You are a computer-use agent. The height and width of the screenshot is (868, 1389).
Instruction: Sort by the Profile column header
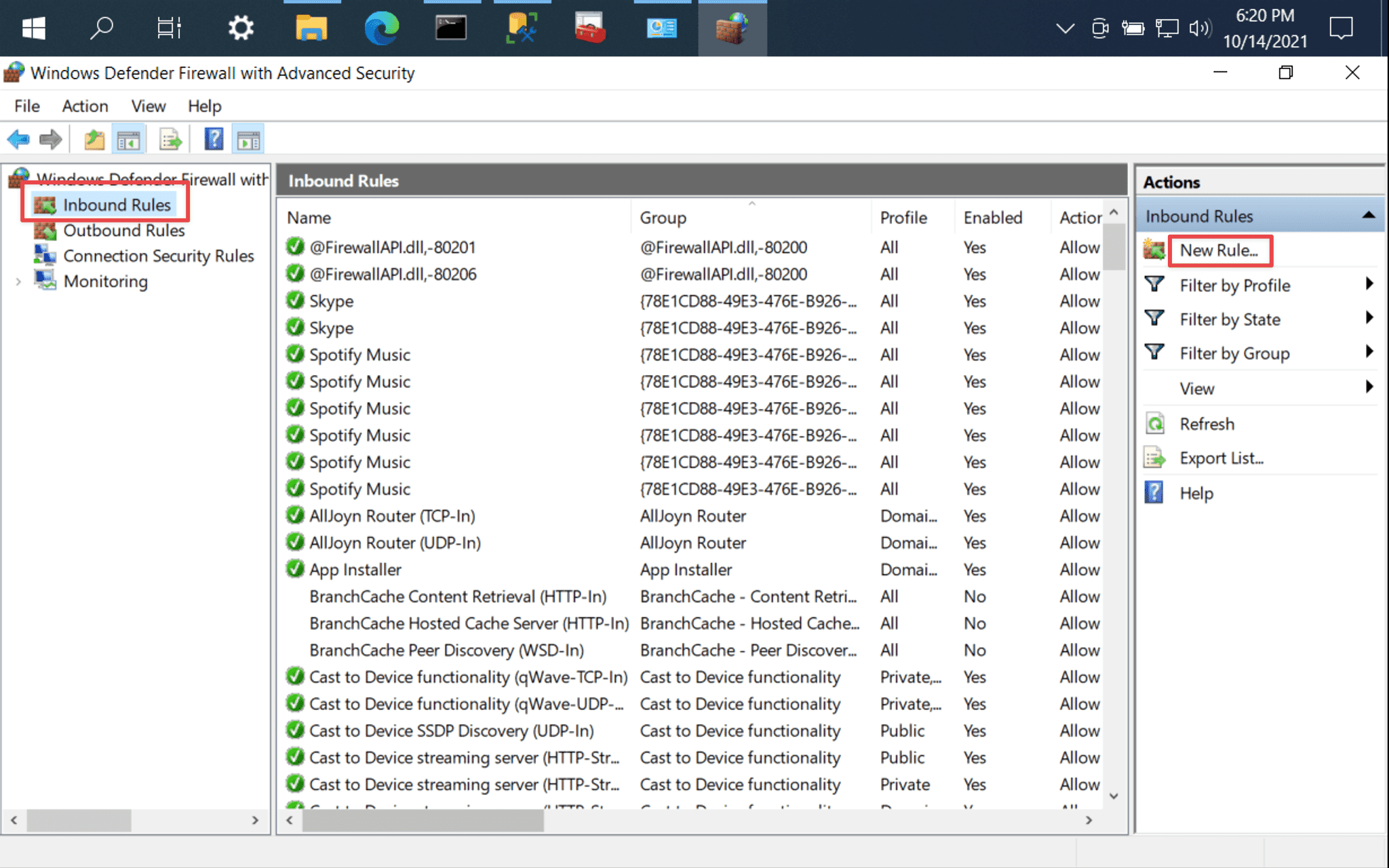click(x=913, y=218)
